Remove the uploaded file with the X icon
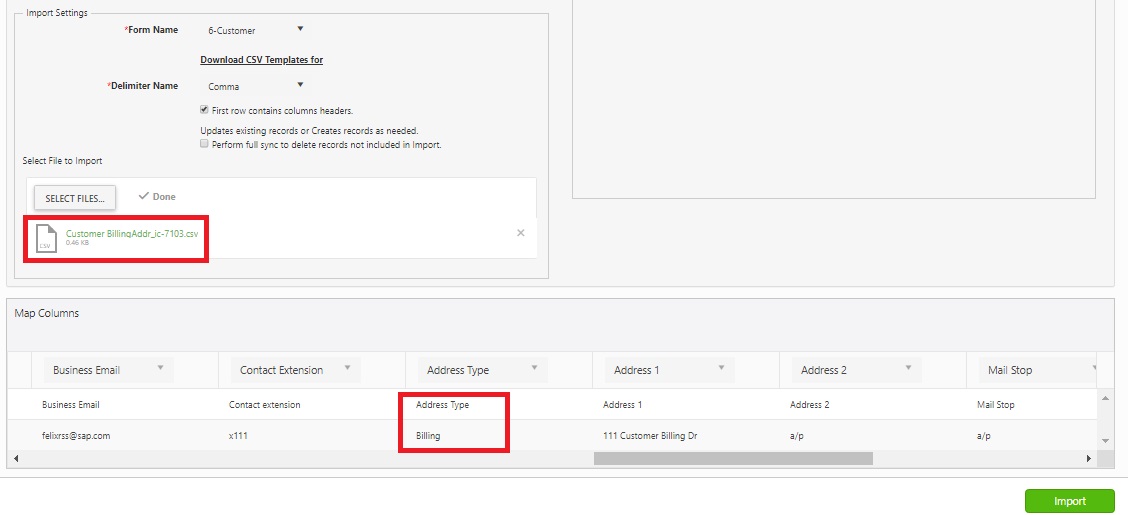The height and width of the screenshot is (515, 1128). click(521, 233)
